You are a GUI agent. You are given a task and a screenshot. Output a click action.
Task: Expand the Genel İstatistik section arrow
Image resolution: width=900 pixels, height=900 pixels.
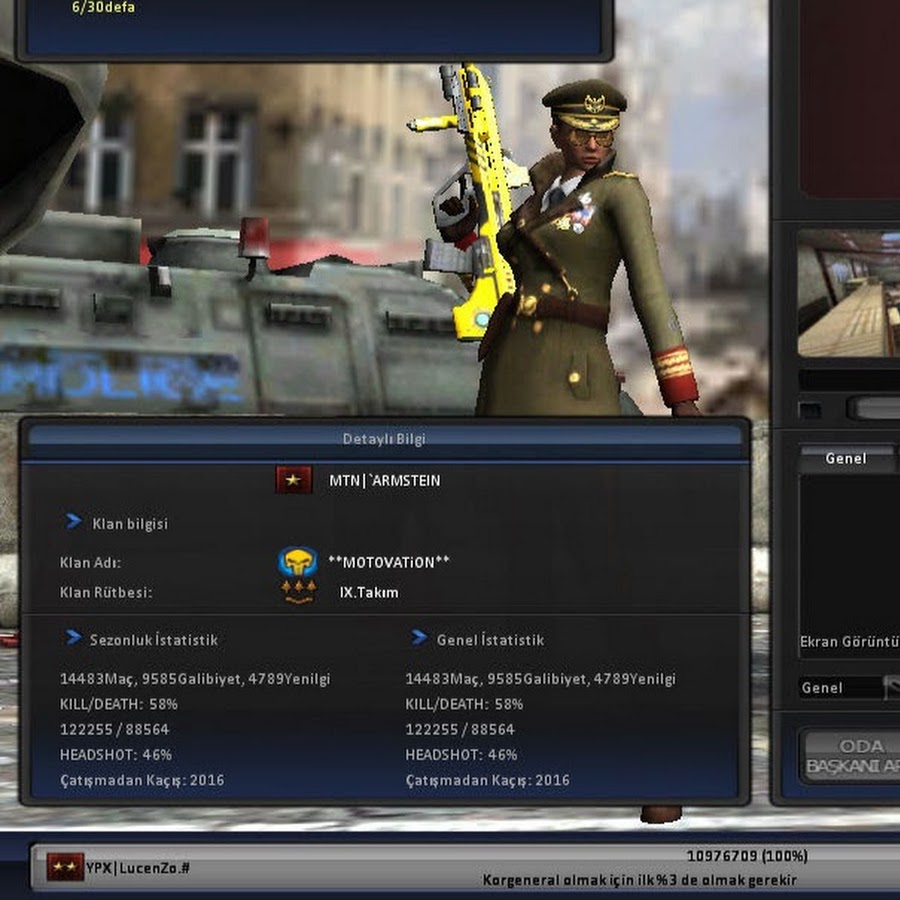coord(418,638)
